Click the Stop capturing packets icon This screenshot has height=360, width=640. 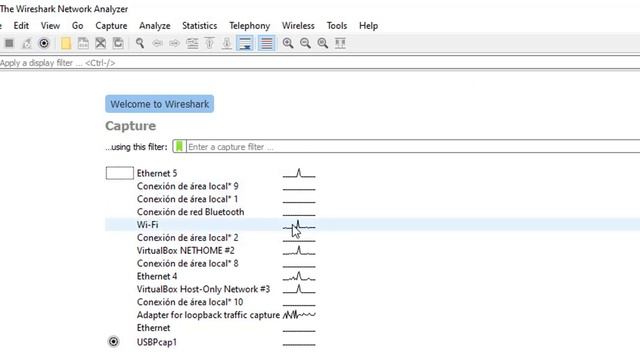point(9,43)
